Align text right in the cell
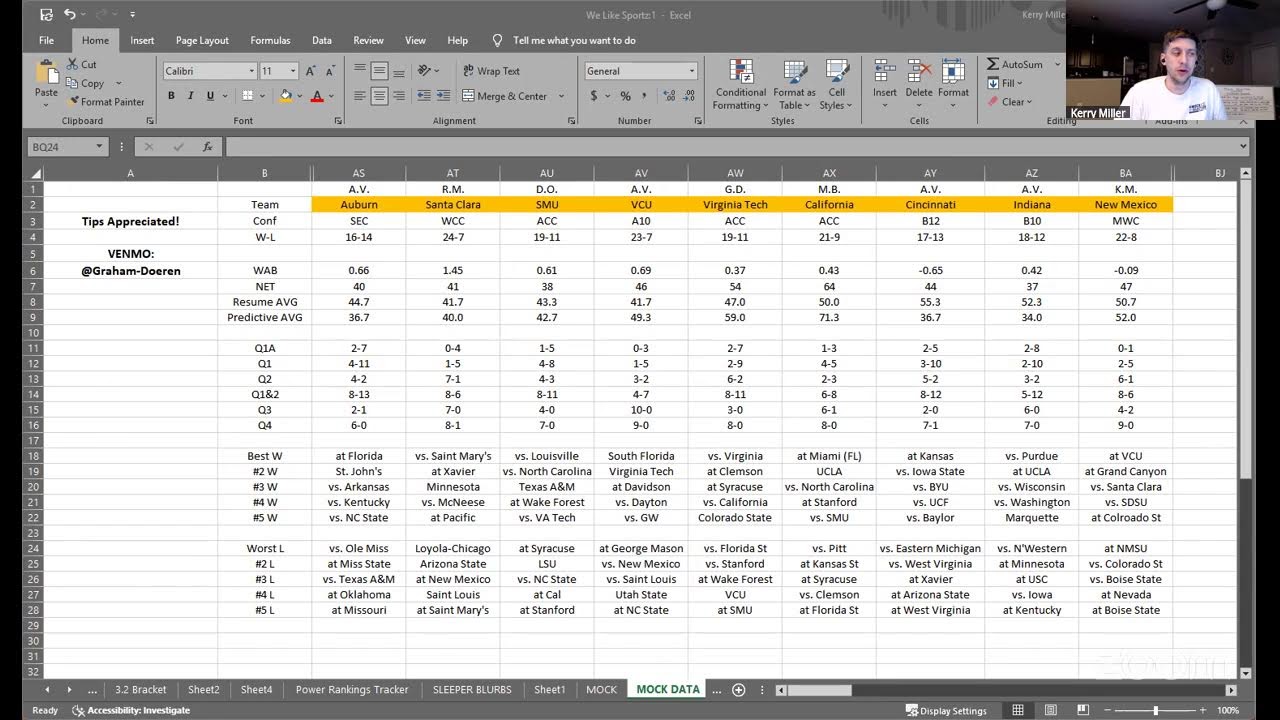This screenshot has width=1280, height=720. [x=398, y=96]
